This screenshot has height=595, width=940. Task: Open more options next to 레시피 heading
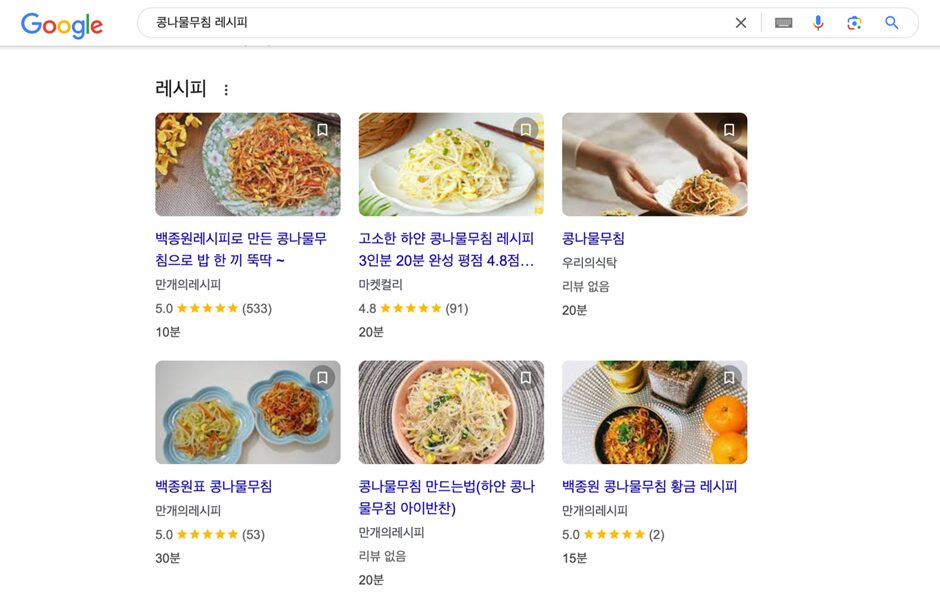(226, 90)
